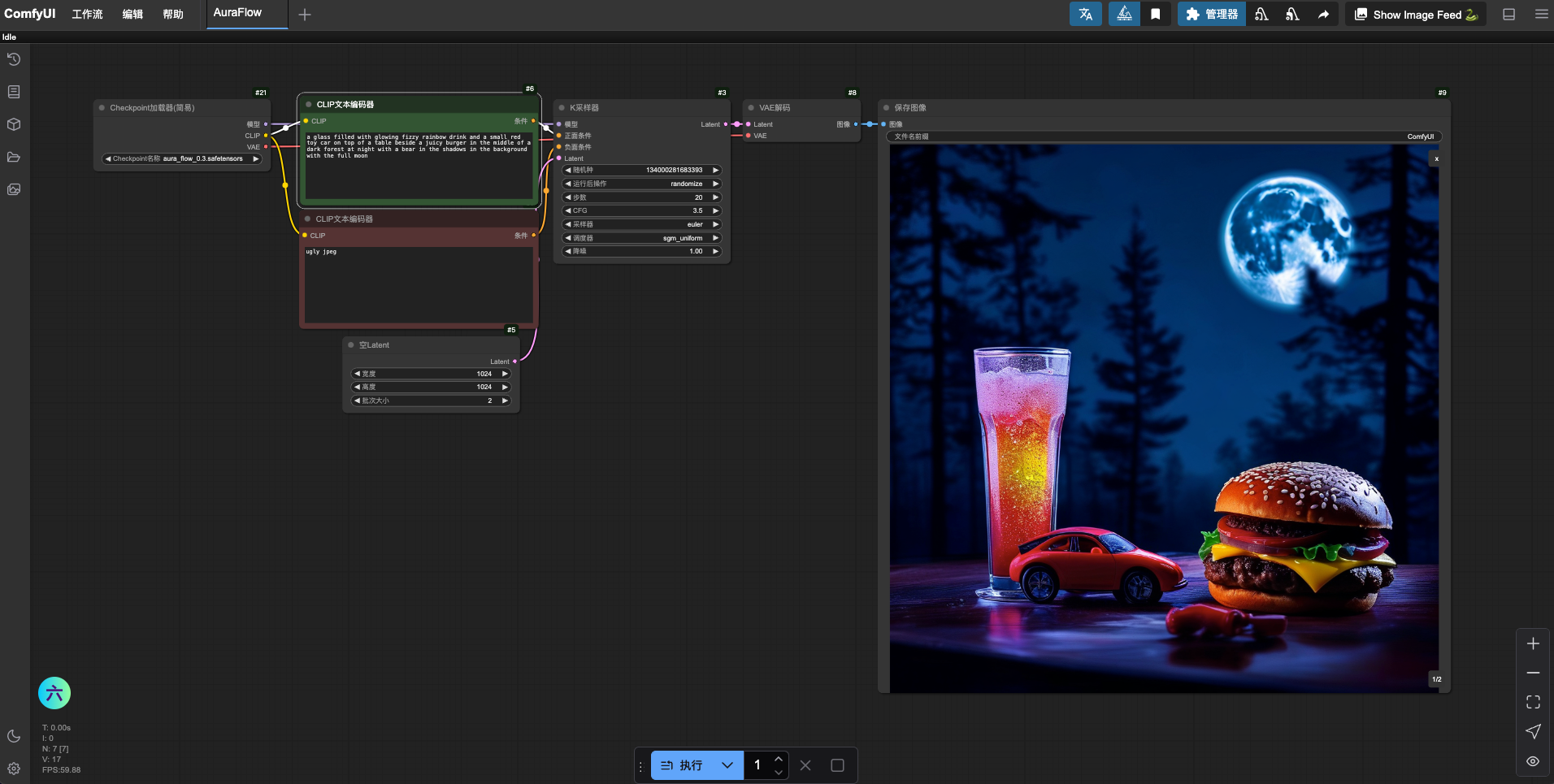Screen dimensions: 1554x784
Task: Increase the batch count stepper up arrow
Action: tap(779, 759)
